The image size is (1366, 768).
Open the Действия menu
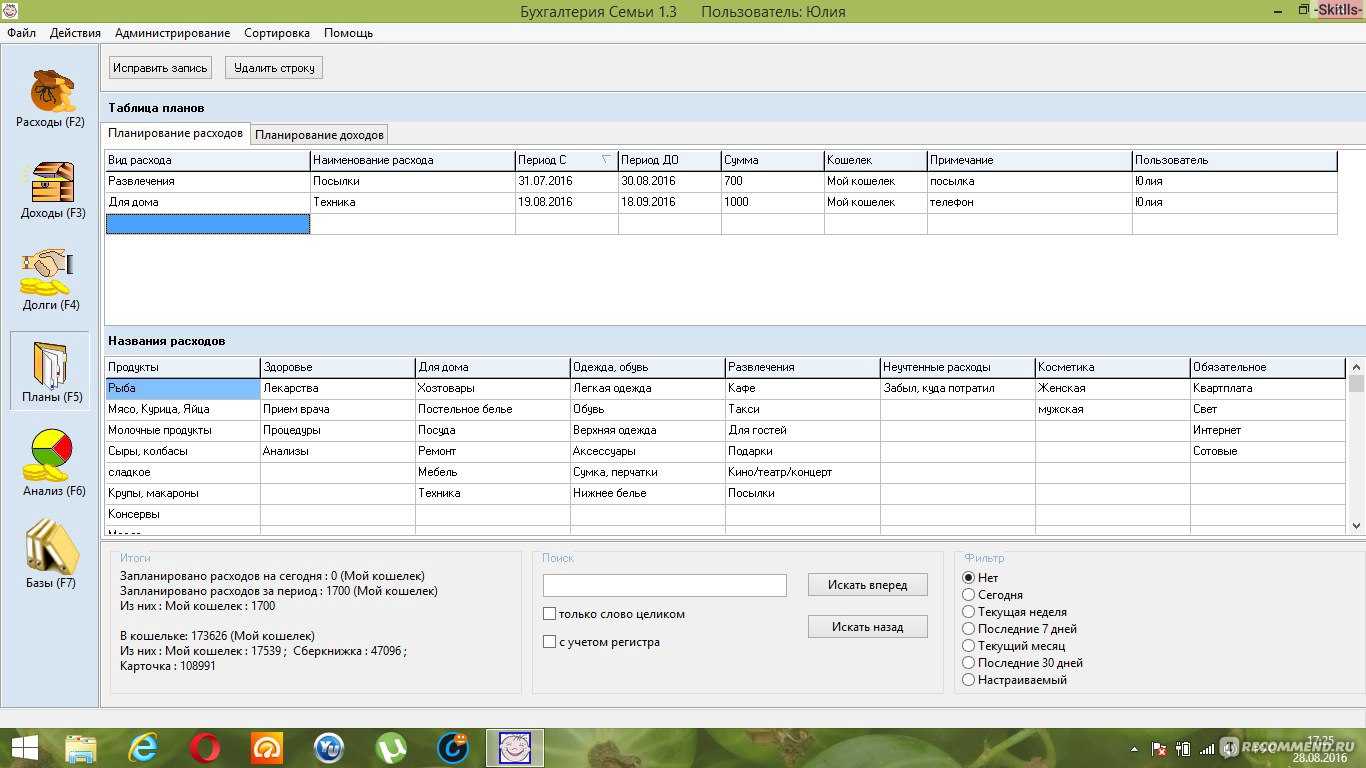click(x=75, y=33)
